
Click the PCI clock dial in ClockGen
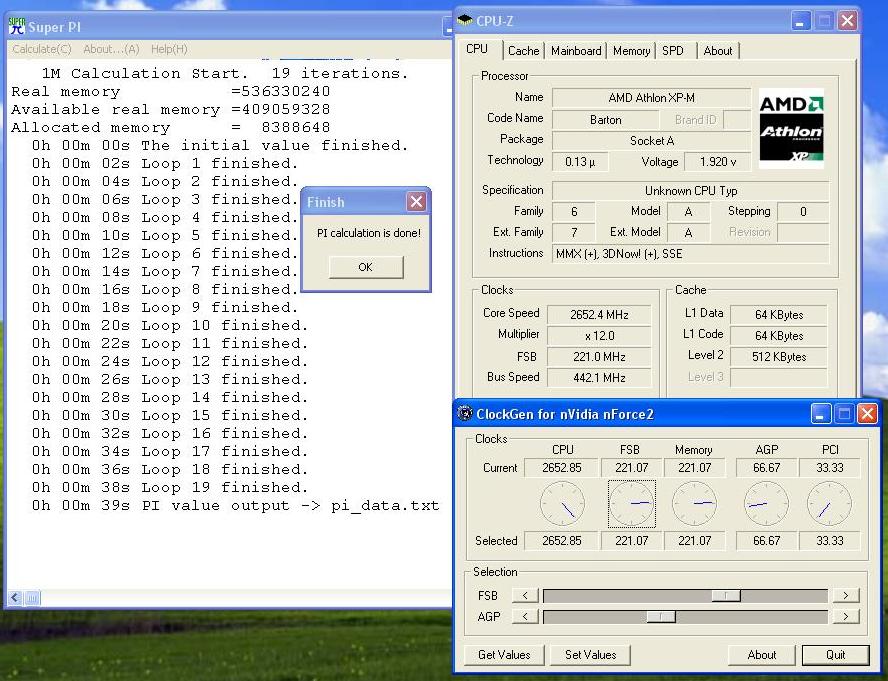tap(829, 503)
